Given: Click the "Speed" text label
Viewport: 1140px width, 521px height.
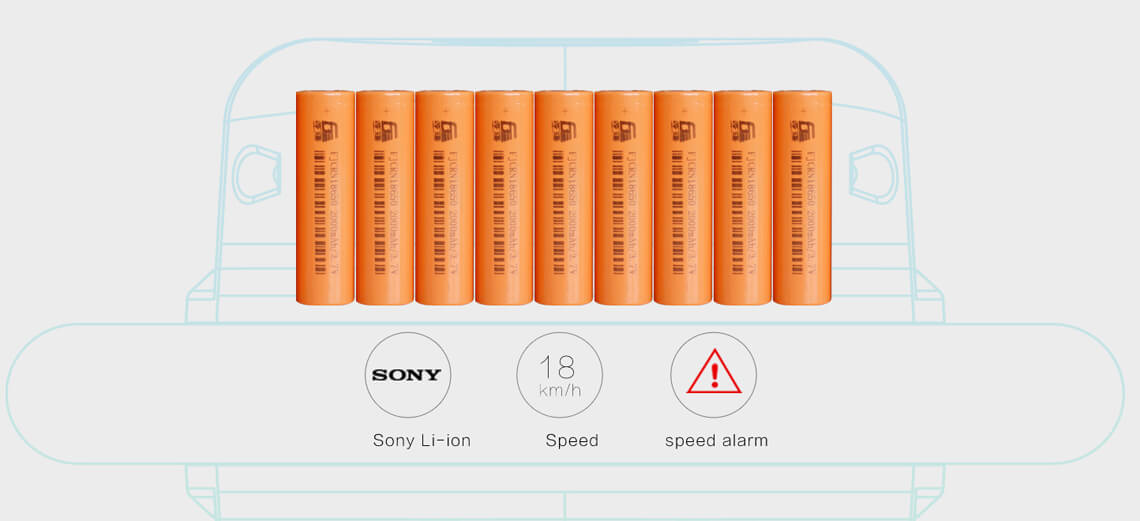Looking at the screenshot, I should (x=572, y=440).
